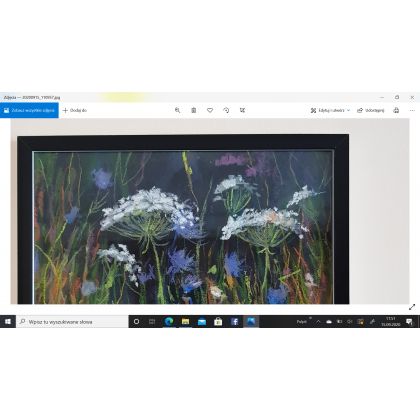
Task: Open File Explorer from the taskbar
Action: pos(186,322)
